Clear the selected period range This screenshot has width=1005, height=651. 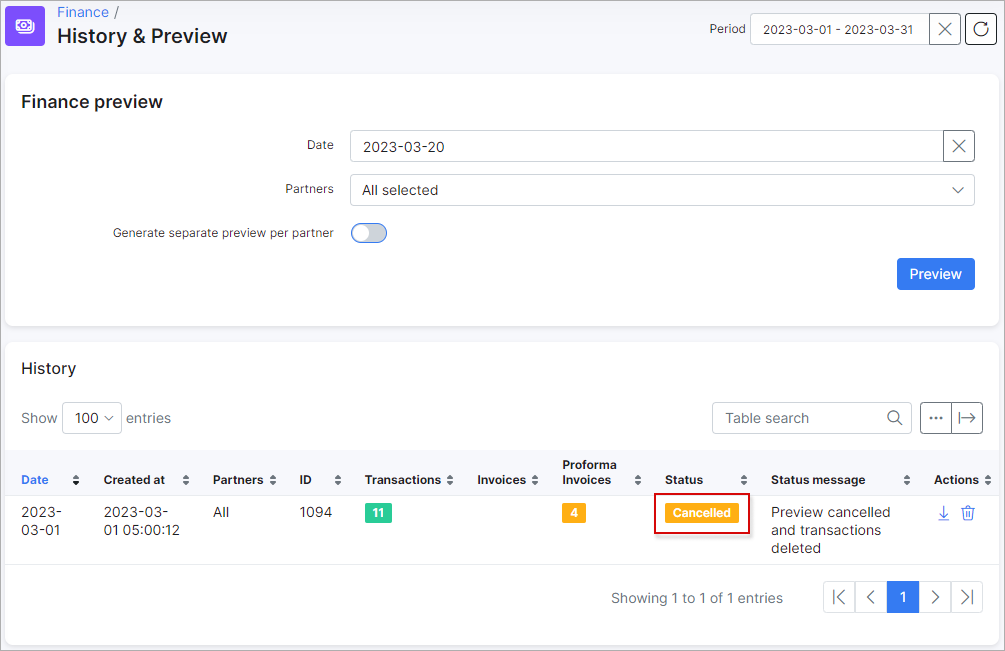943,29
